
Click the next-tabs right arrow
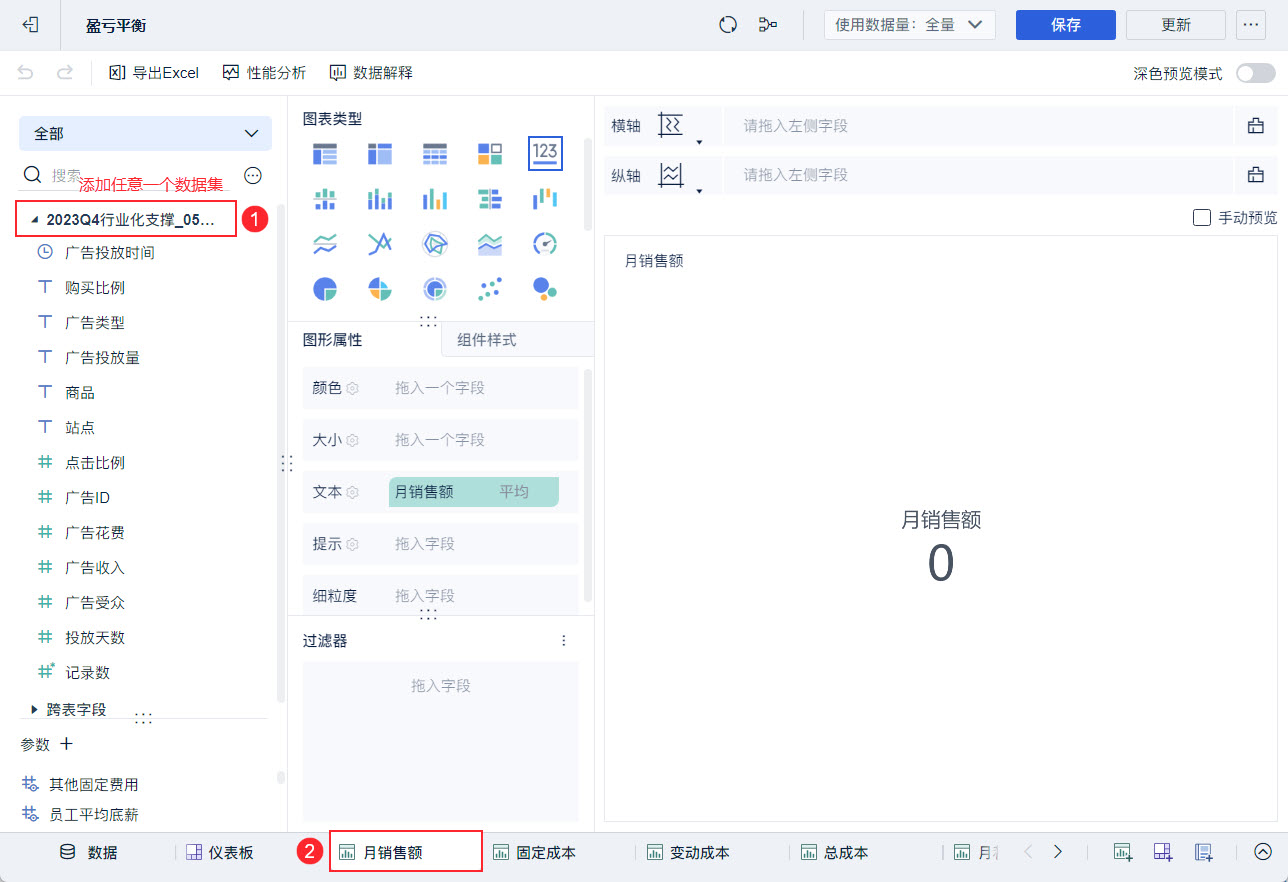[1058, 852]
